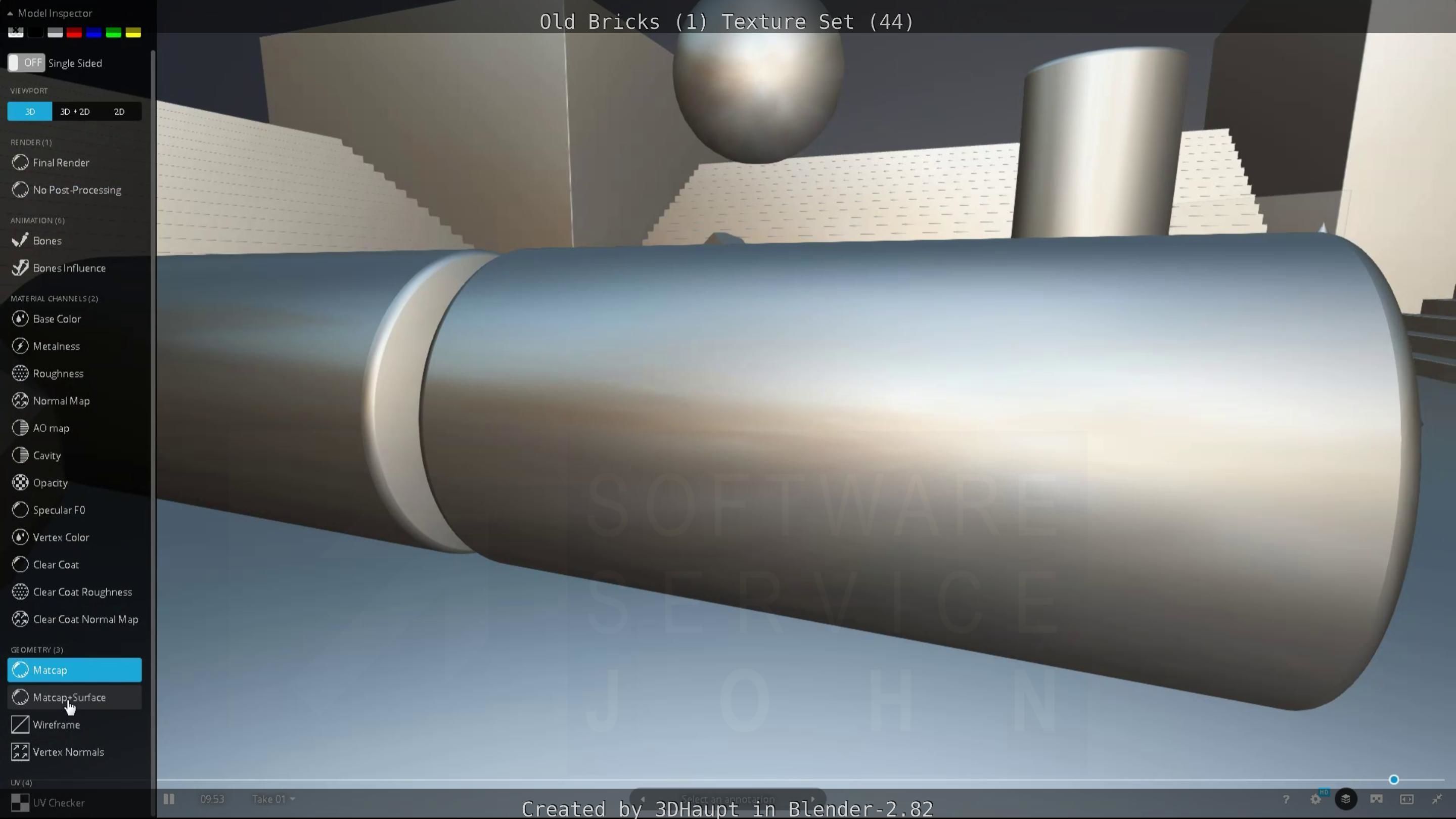Viewport: 1456px width, 819px height.
Task: Select the Matcap+Surface view
Action: tap(69, 698)
